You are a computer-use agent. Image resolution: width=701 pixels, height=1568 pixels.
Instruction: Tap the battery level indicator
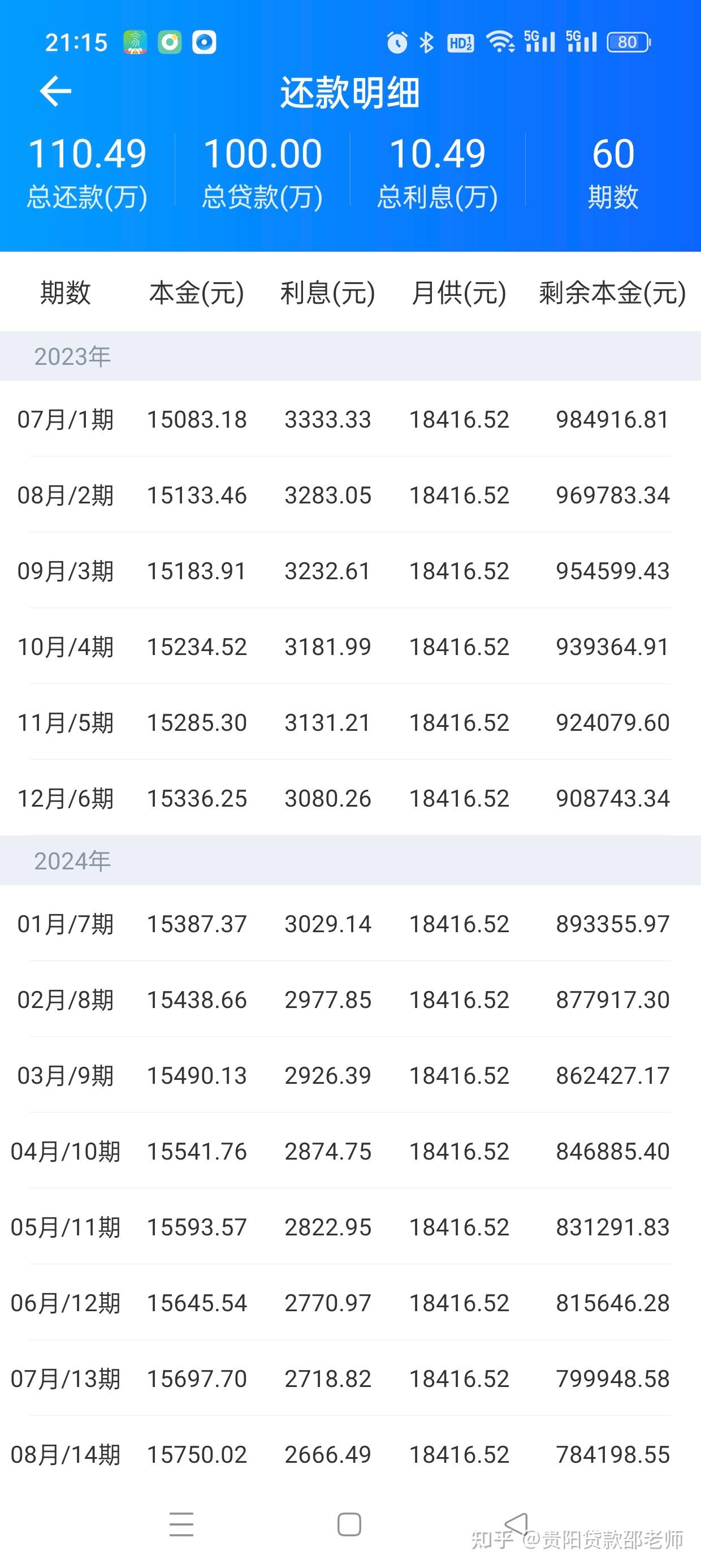(x=629, y=42)
